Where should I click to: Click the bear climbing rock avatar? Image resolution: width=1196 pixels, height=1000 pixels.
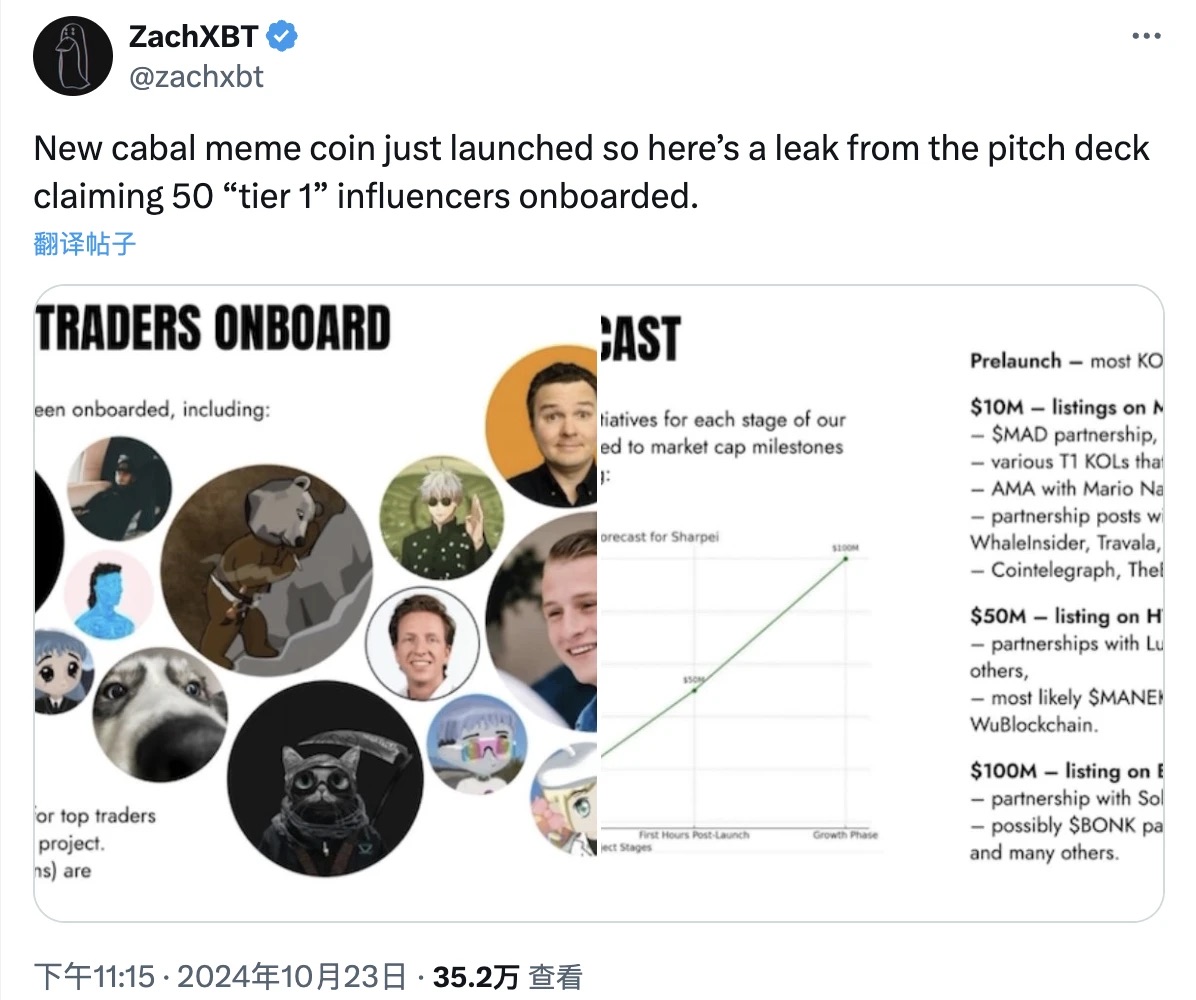point(266,569)
